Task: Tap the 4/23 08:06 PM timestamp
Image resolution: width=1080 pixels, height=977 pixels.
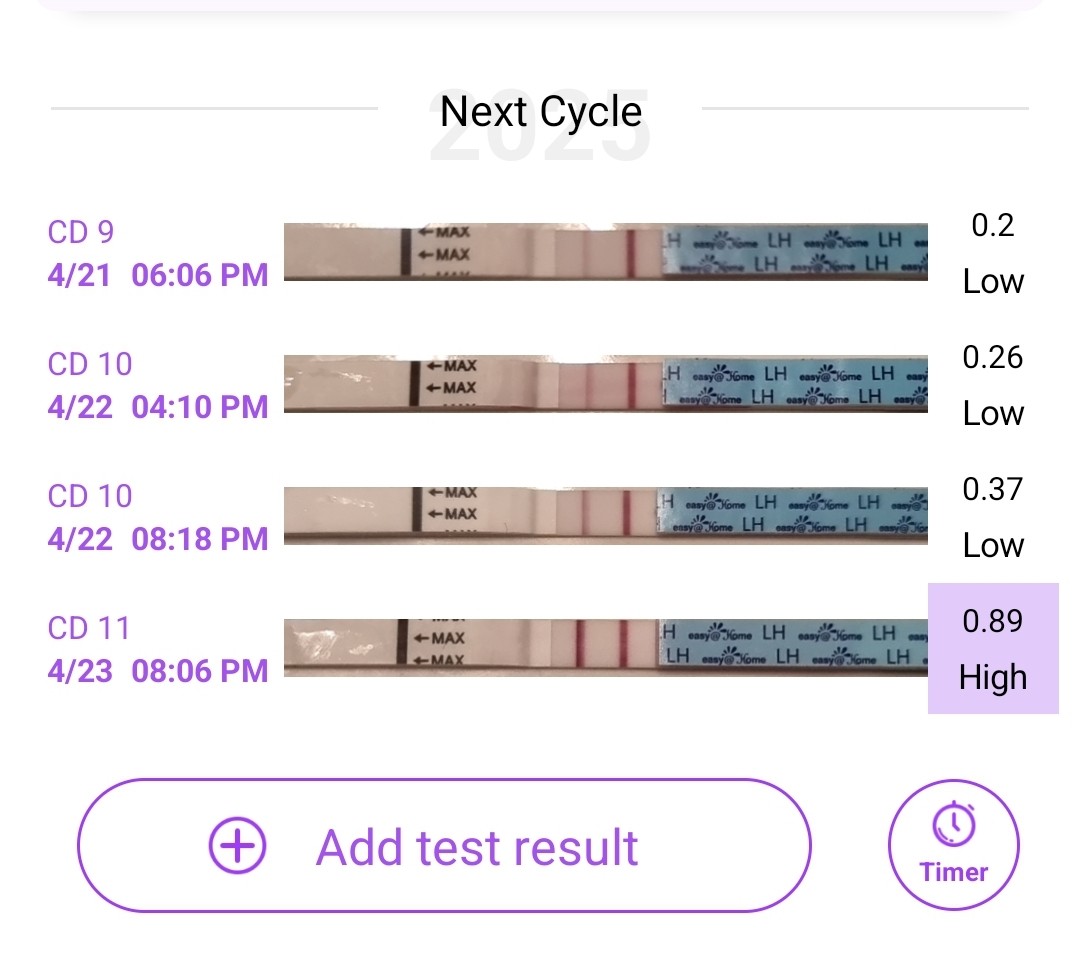Action: pyautogui.click(x=158, y=671)
